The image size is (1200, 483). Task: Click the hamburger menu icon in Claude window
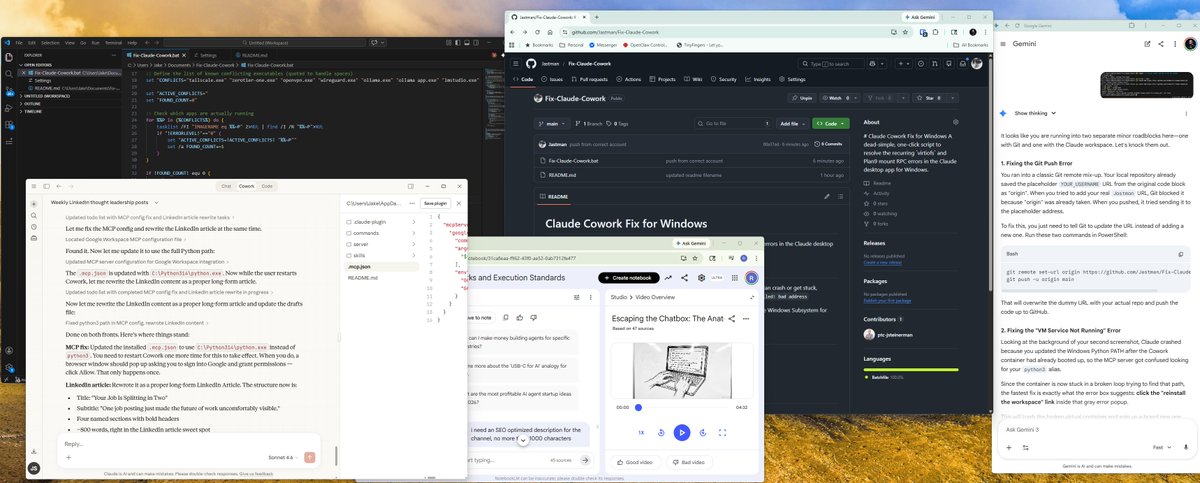click(34, 186)
